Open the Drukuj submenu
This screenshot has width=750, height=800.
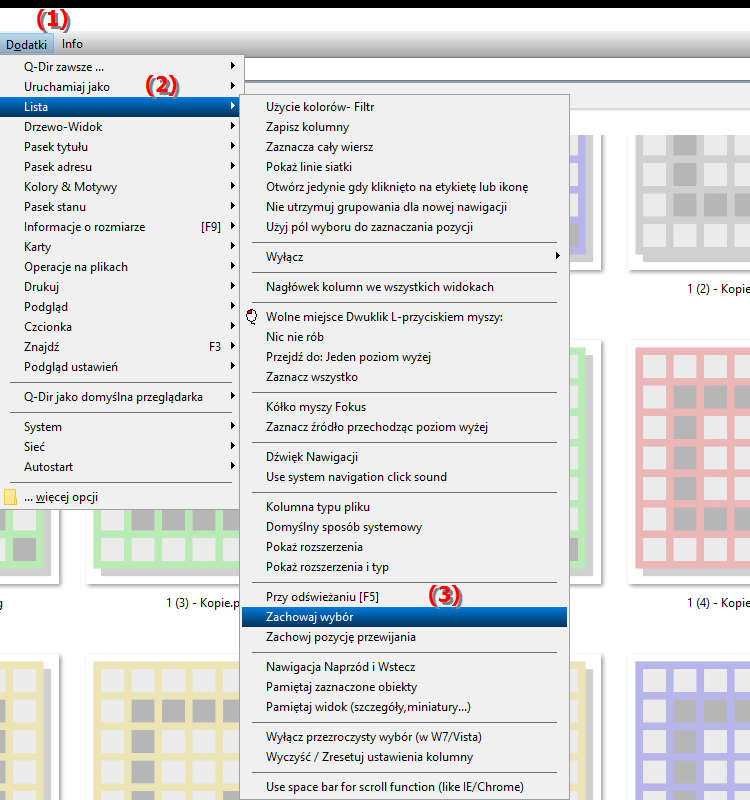click(x=121, y=287)
